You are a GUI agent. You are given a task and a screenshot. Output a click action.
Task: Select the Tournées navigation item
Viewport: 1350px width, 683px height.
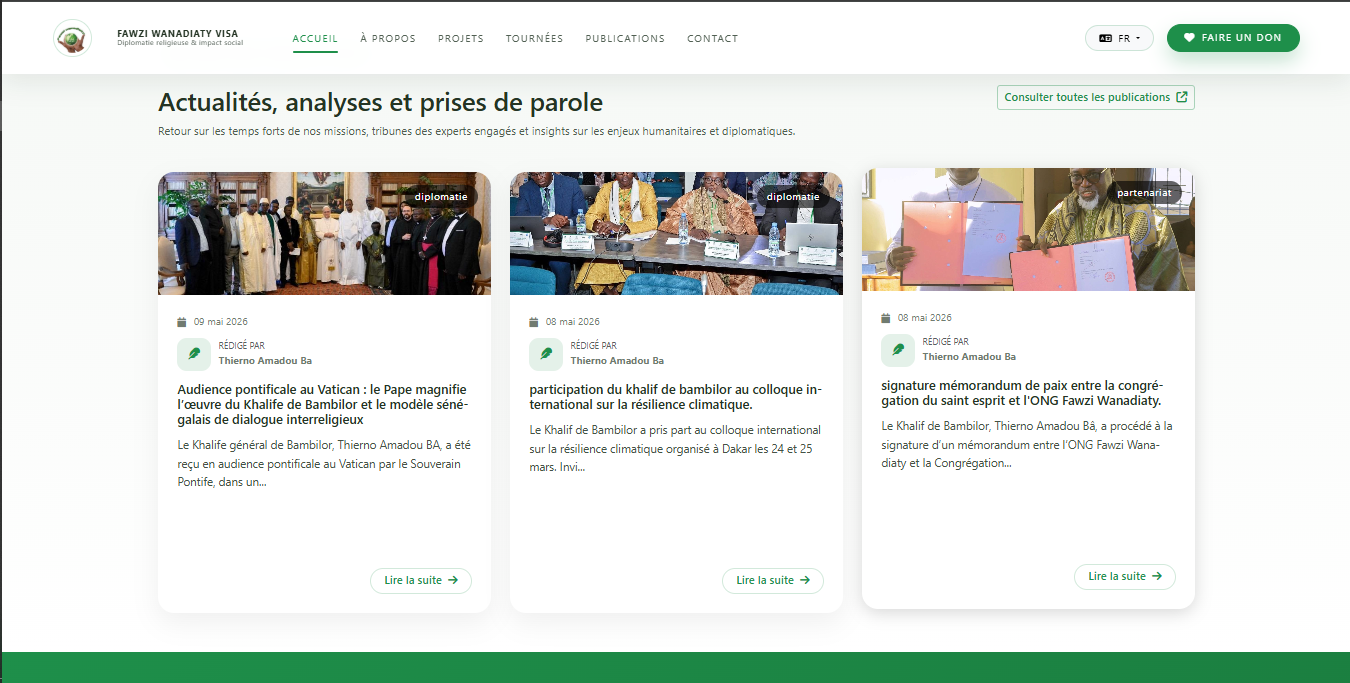(x=534, y=39)
